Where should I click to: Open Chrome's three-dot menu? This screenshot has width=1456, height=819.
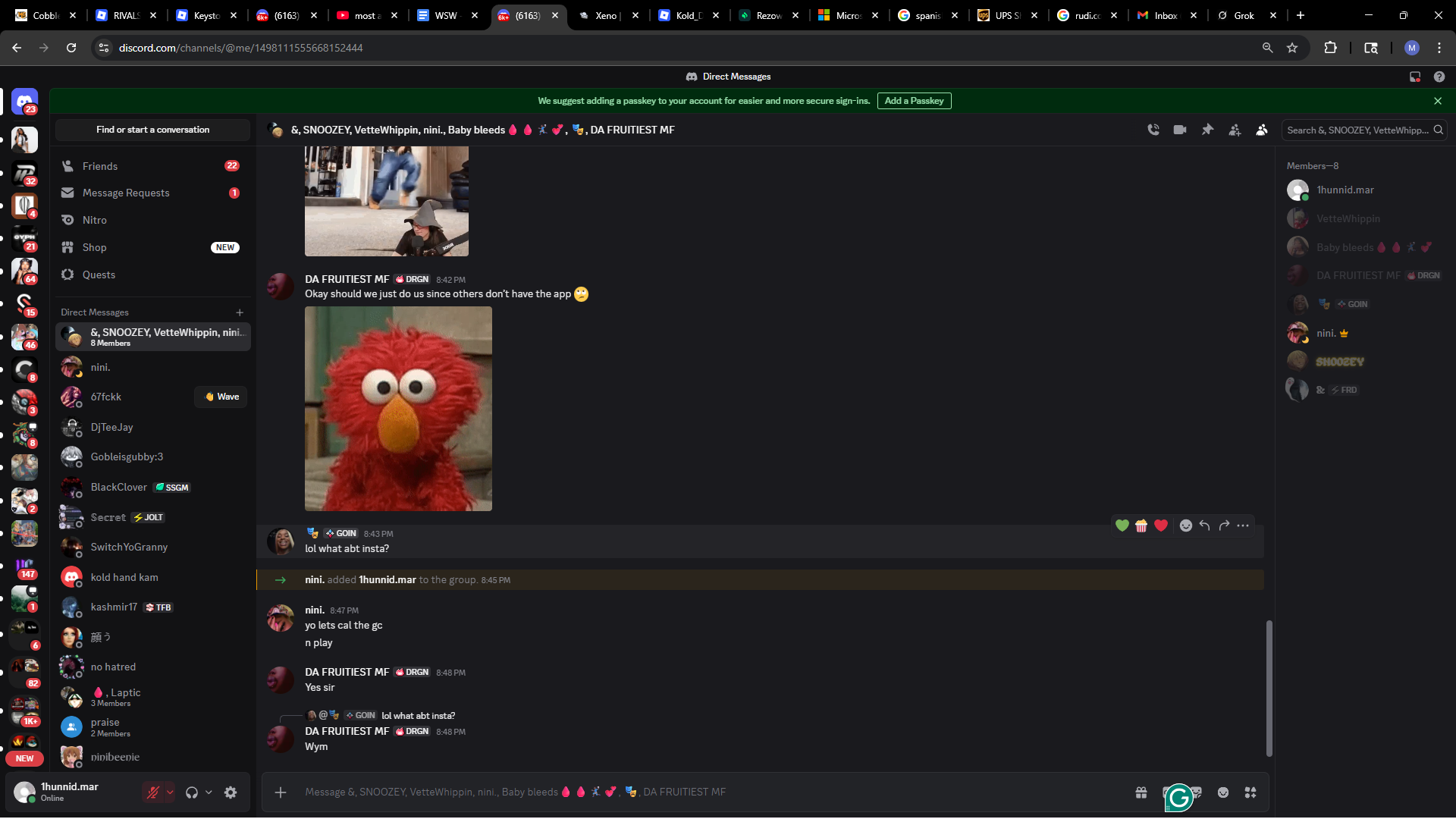coord(1439,48)
